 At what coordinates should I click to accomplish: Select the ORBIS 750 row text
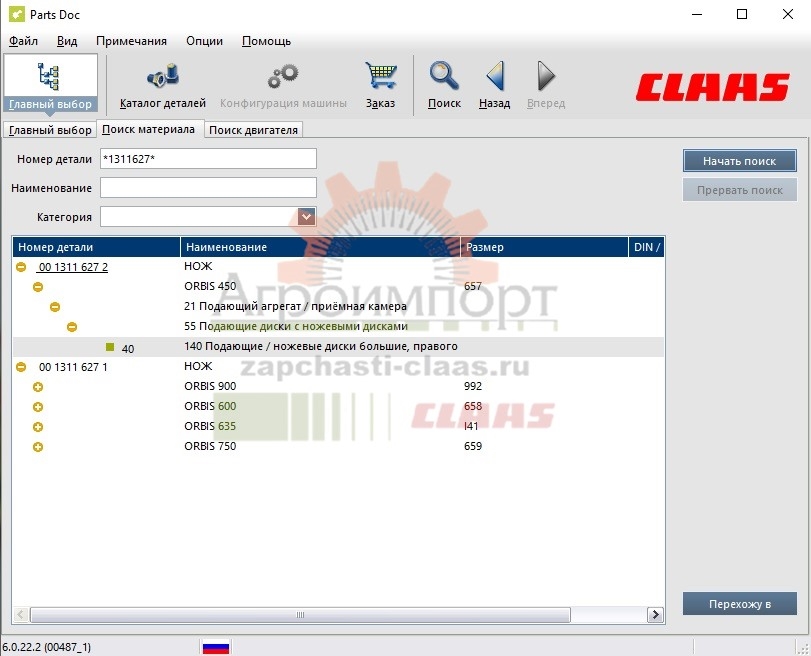210,446
